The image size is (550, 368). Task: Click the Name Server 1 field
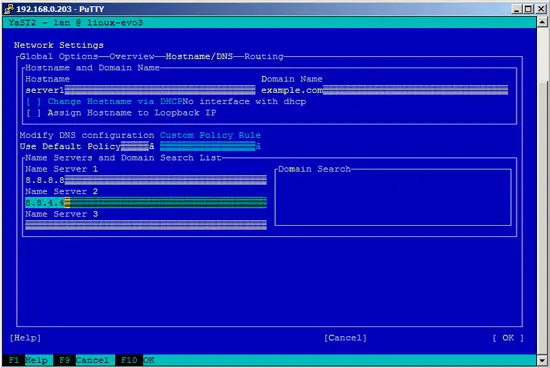click(146, 180)
